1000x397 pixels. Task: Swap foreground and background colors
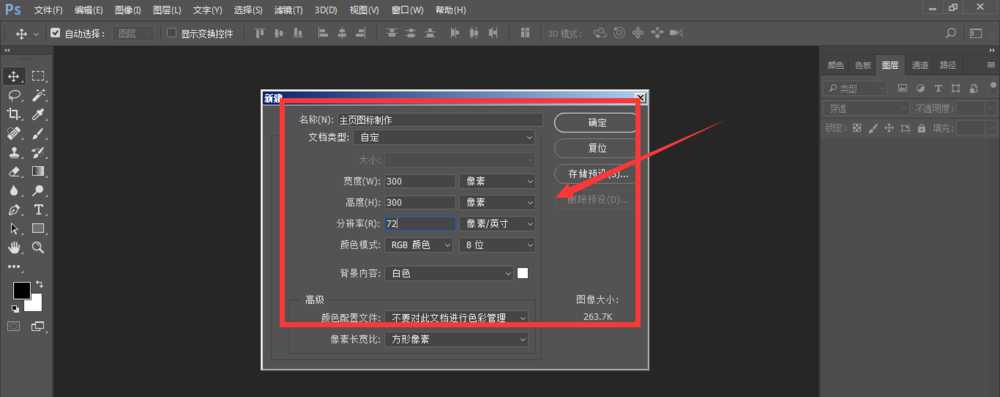pos(40,283)
